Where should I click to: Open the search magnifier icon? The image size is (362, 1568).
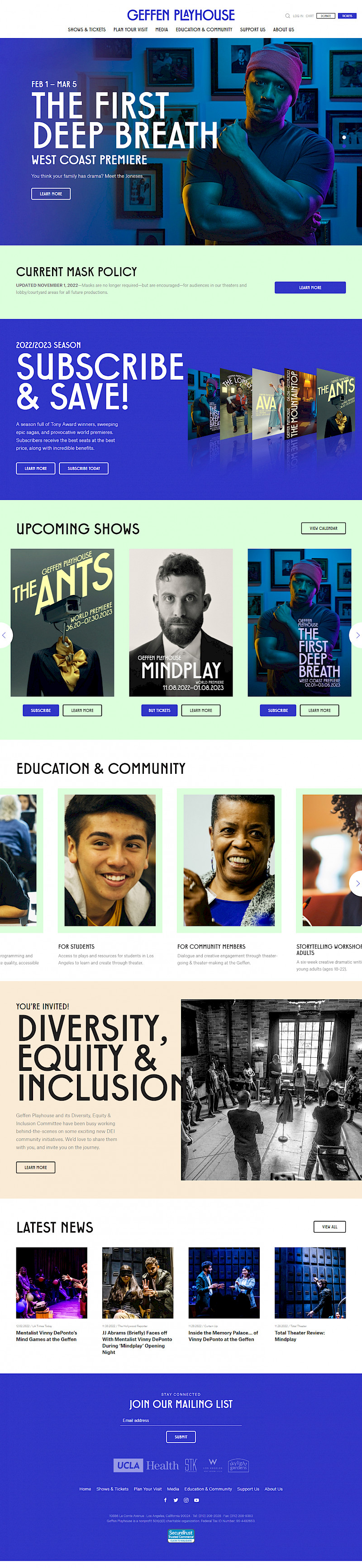[288, 16]
